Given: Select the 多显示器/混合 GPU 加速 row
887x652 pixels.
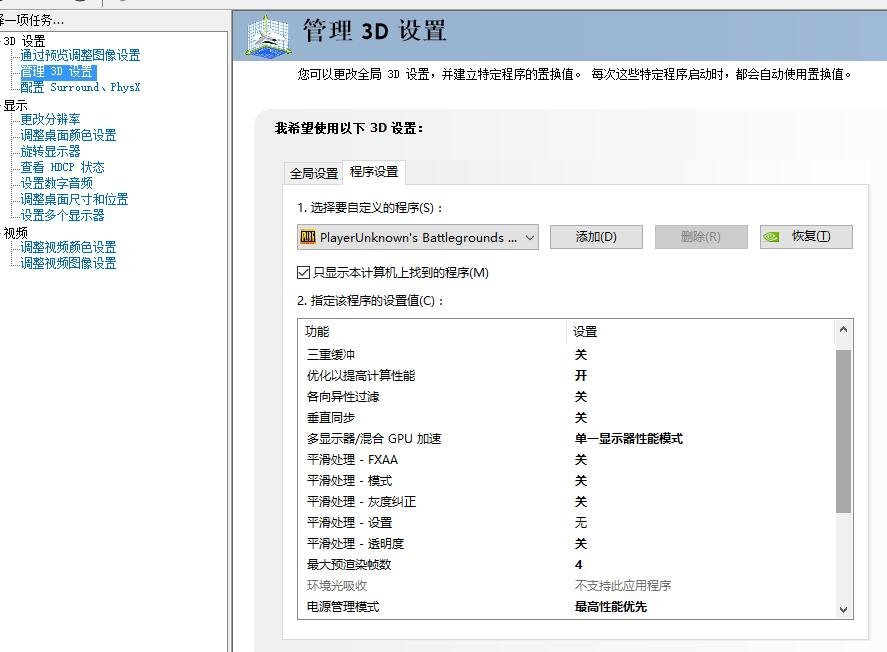Looking at the screenshot, I should coord(566,438).
